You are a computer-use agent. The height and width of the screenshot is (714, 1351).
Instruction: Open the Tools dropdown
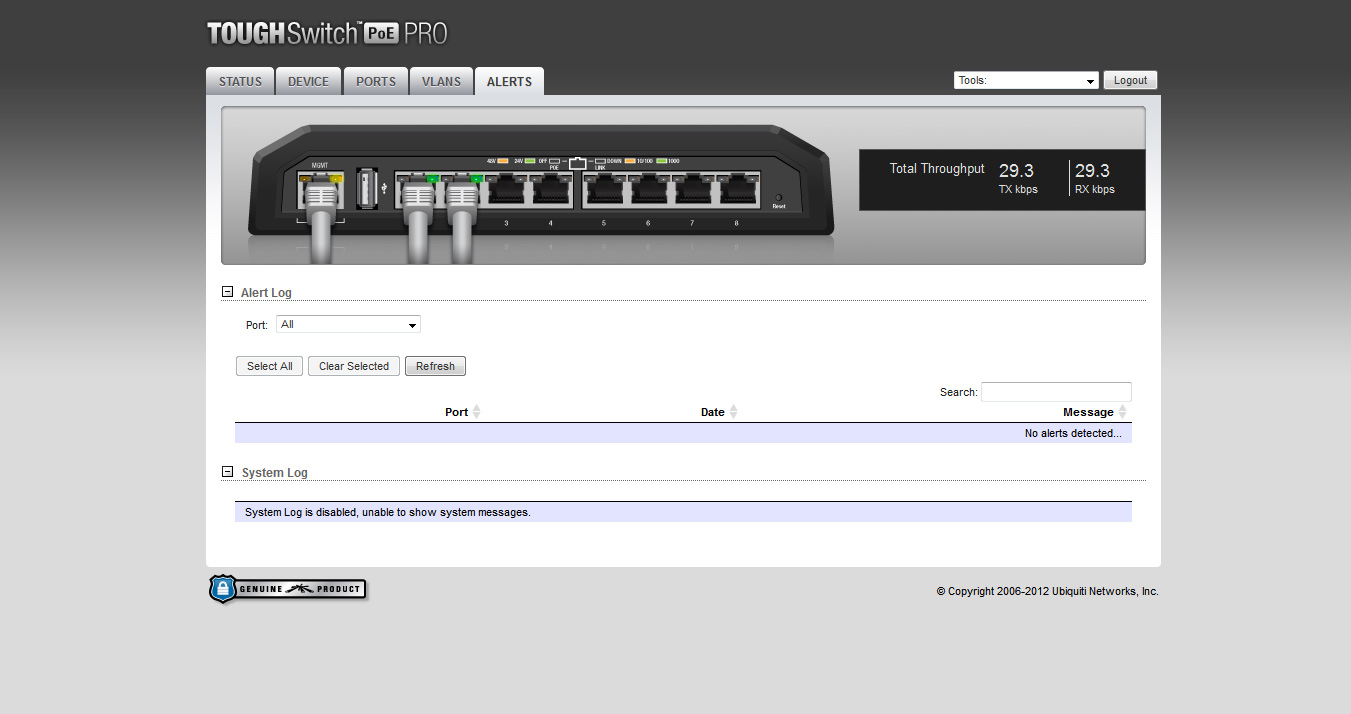click(1026, 81)
